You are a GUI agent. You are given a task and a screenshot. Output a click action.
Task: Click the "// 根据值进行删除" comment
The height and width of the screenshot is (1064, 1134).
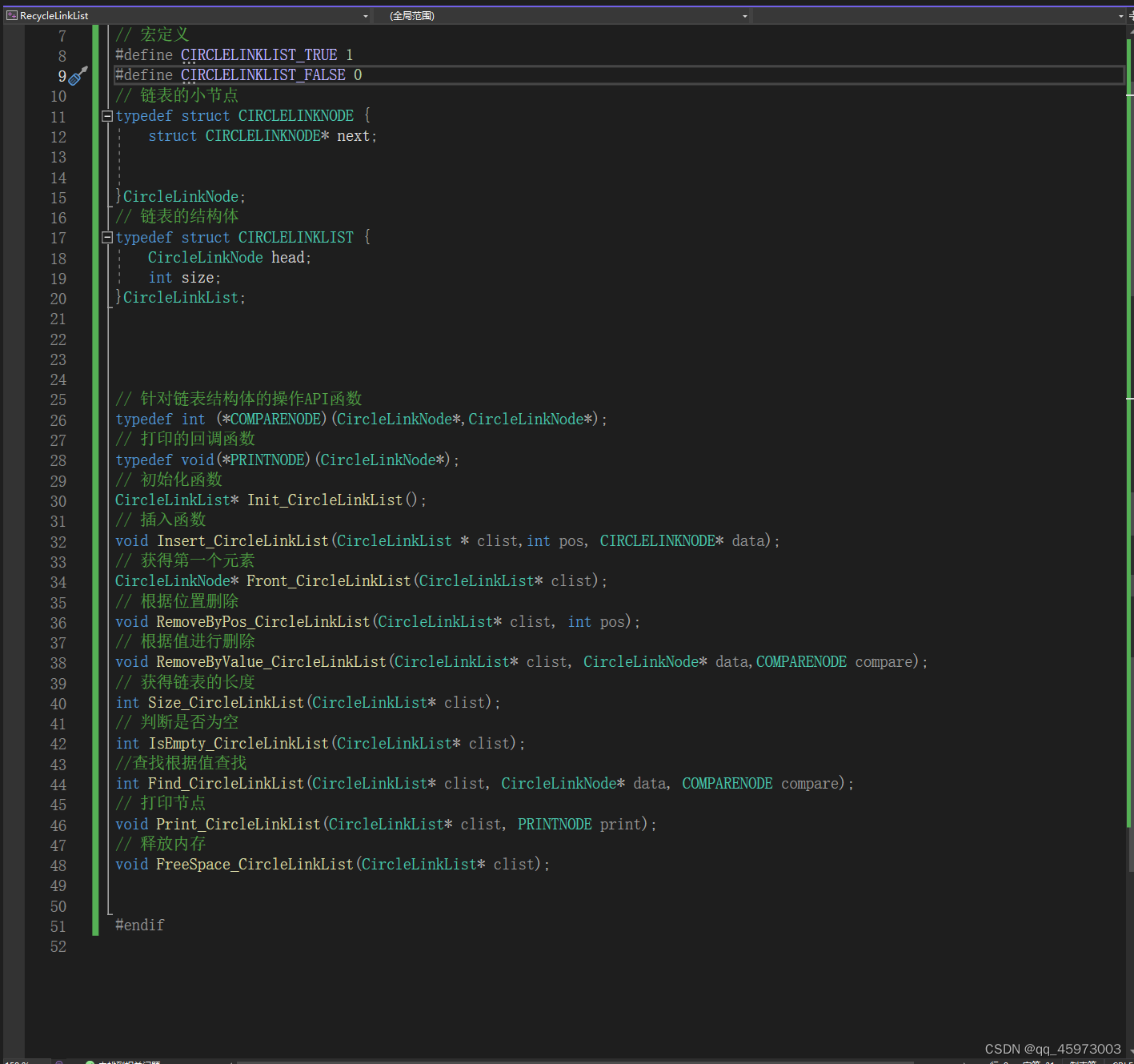[185, 641]
